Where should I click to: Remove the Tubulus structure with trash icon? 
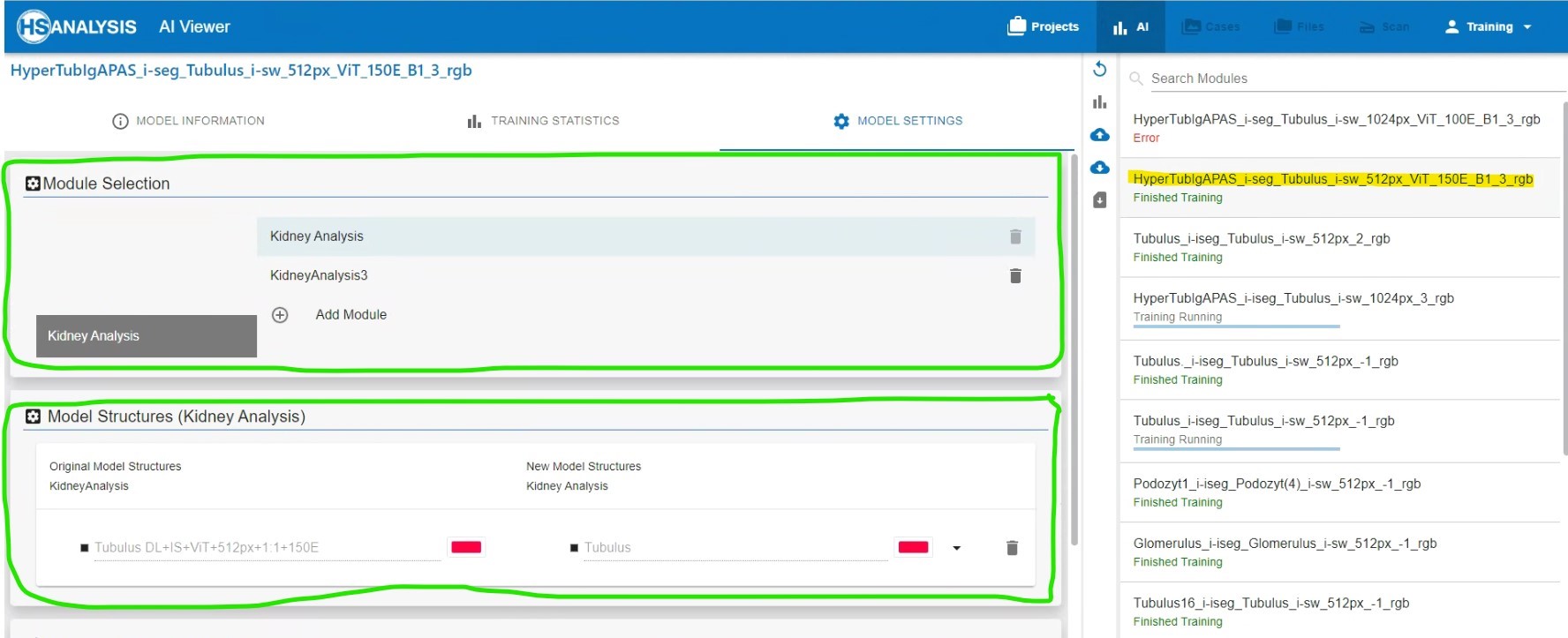1012,548
